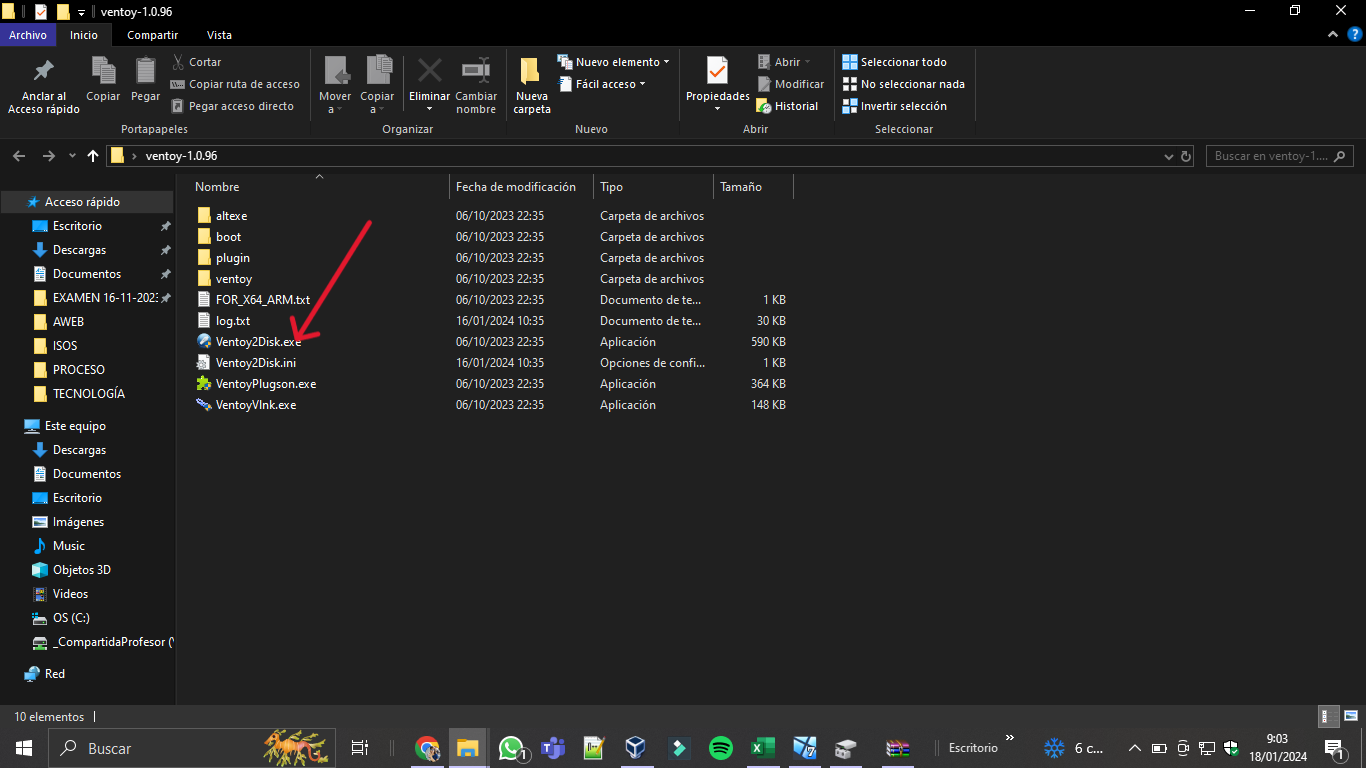Viewport: 1366px width, 768px height.
Task: Click the Propiedades icon
Action: pyautogui.click(x=717, y=73)
